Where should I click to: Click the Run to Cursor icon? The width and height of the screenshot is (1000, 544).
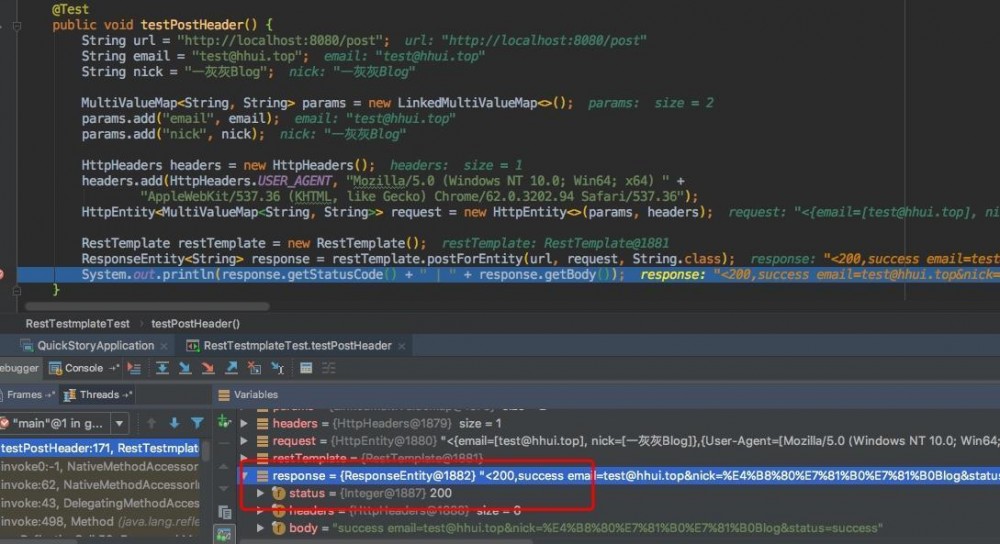click(x=277, y=368)
